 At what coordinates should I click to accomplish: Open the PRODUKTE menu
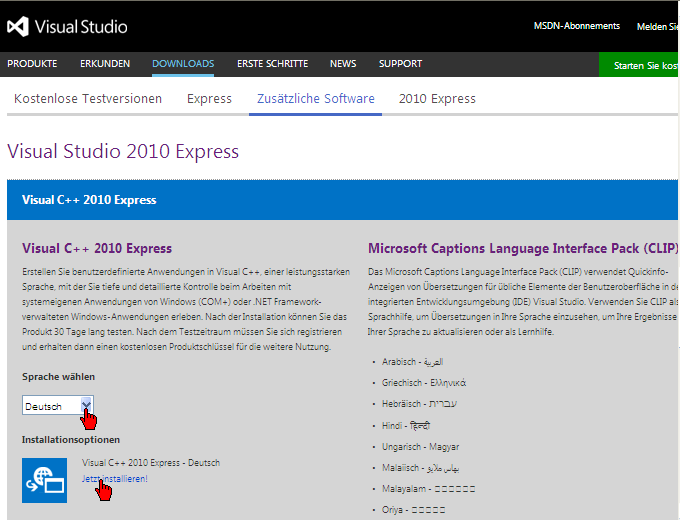pos(32,64)
